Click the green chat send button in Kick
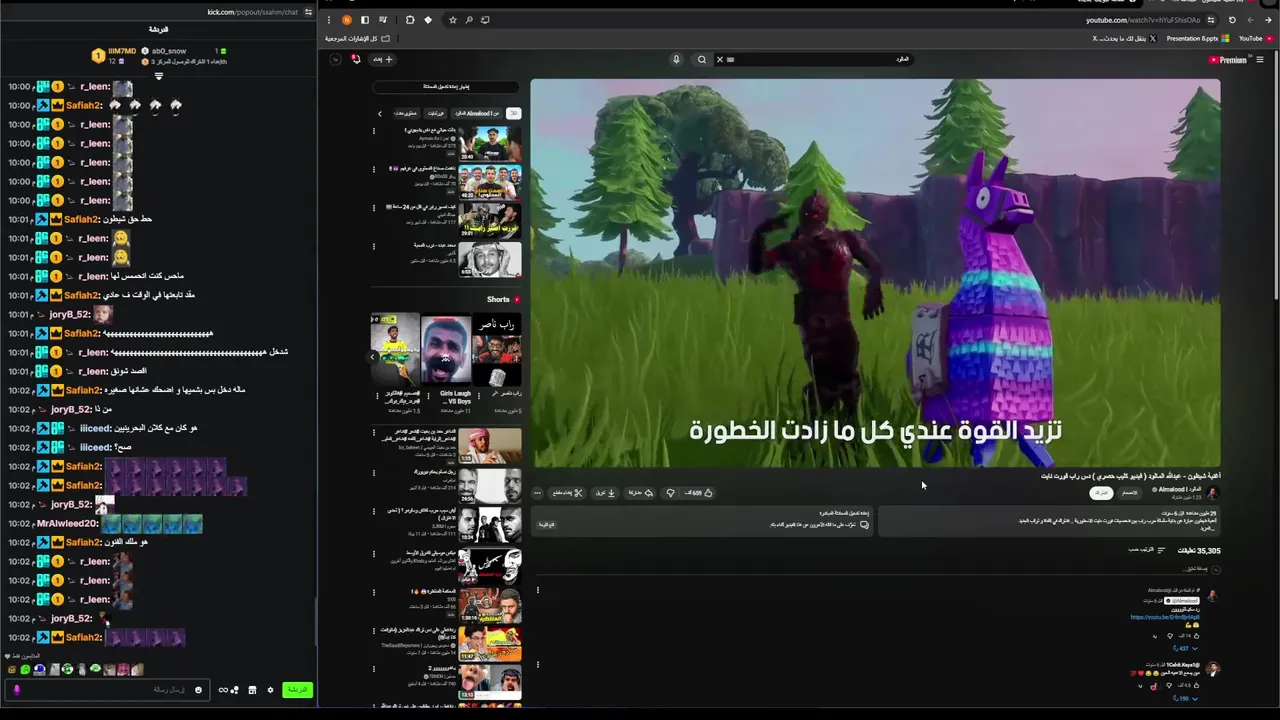The width and height of the screenshot is (1280, 720). 297,690
